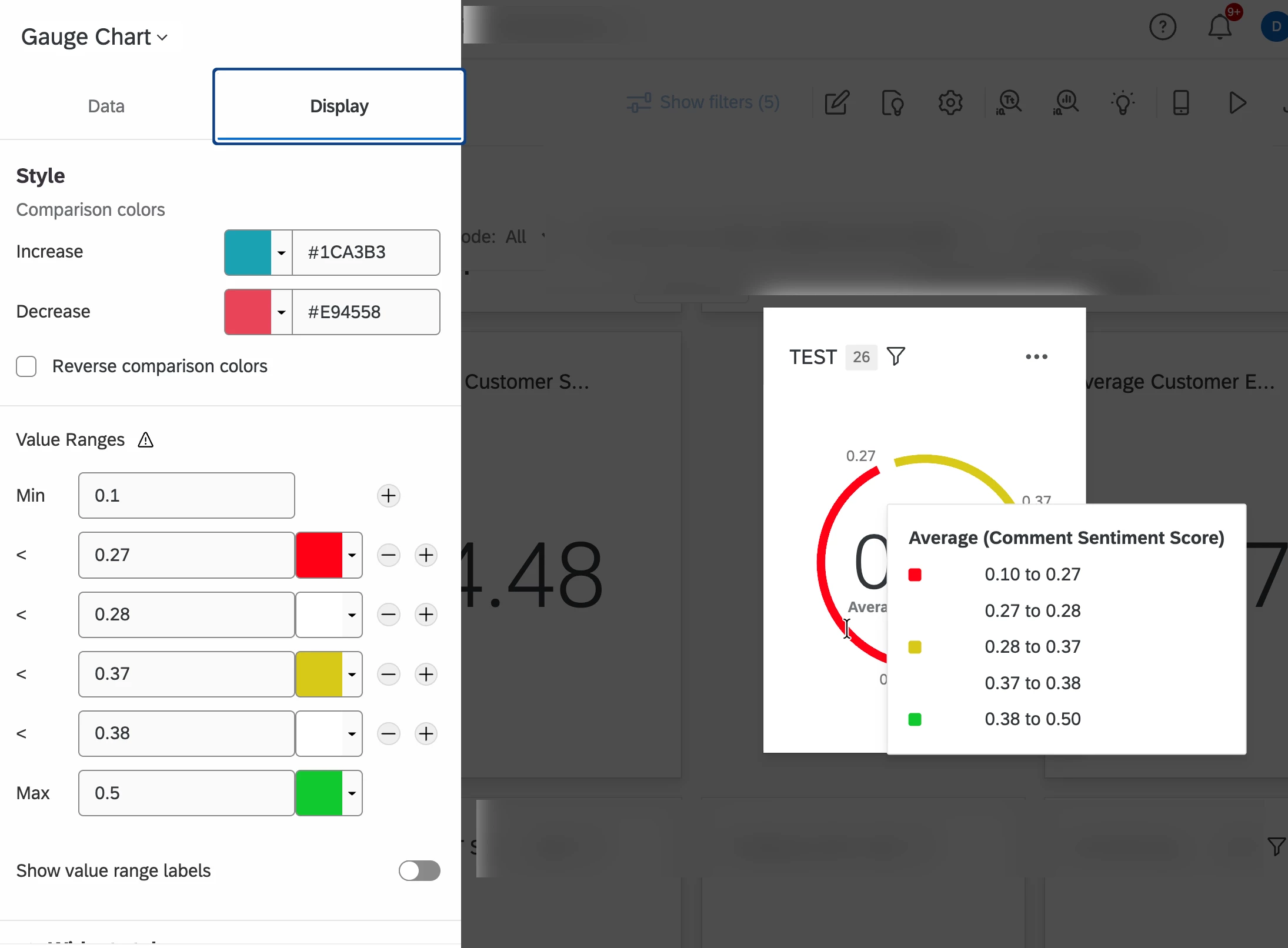Open the notifications bell
Viewport: 1288px width, 948px height.
[1219, 27]
